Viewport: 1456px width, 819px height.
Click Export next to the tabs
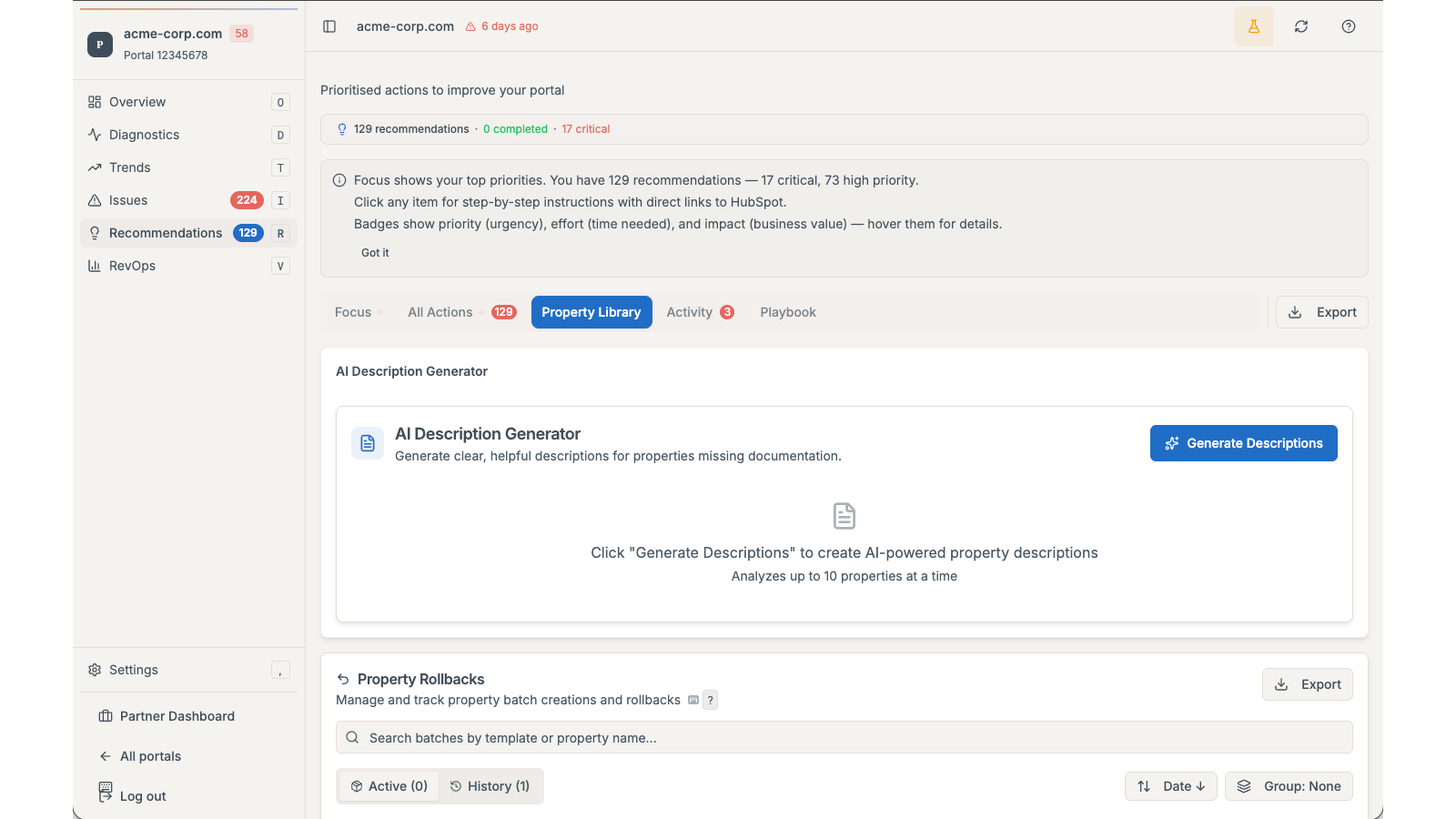pos(1322,312)
